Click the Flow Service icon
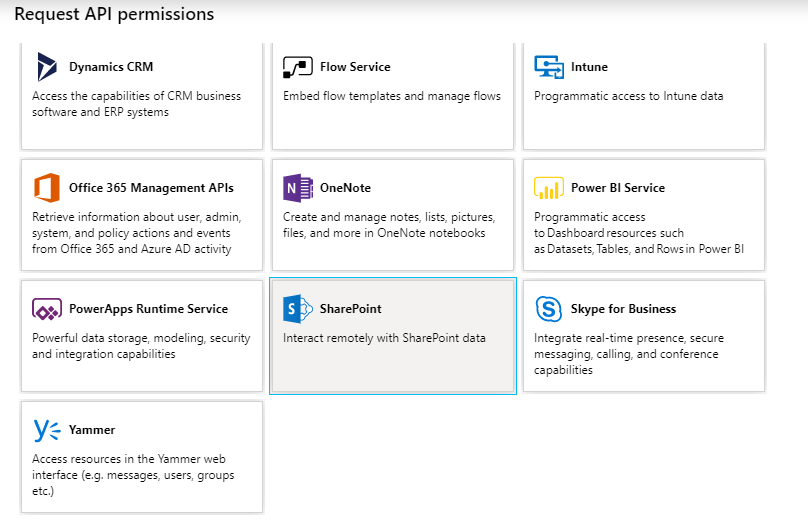Viewport: 808px width, 528px height. point(297,67)
